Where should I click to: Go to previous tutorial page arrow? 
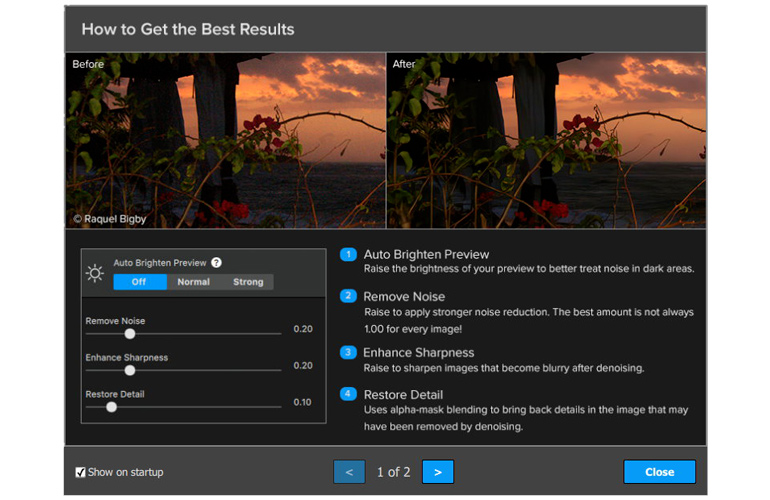click(x=349, y=472)
